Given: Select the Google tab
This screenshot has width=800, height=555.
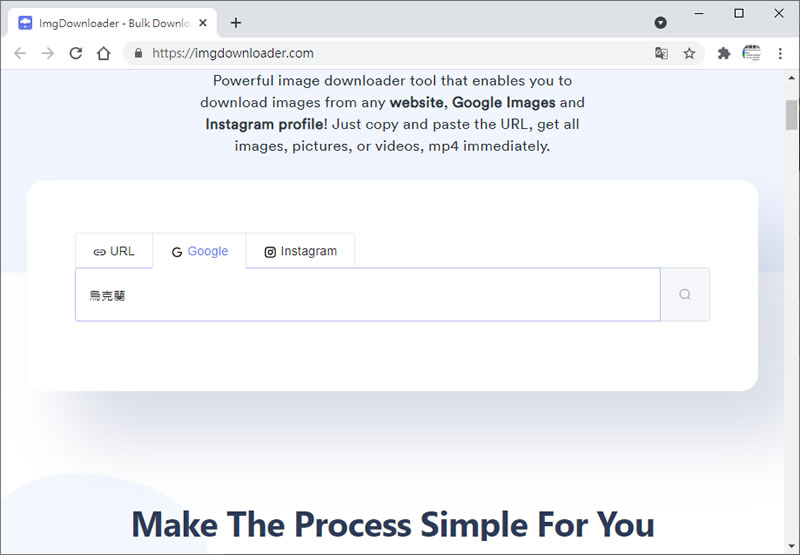Looking at the screenshot, I should pyautogui.click(x=199, y=251).
